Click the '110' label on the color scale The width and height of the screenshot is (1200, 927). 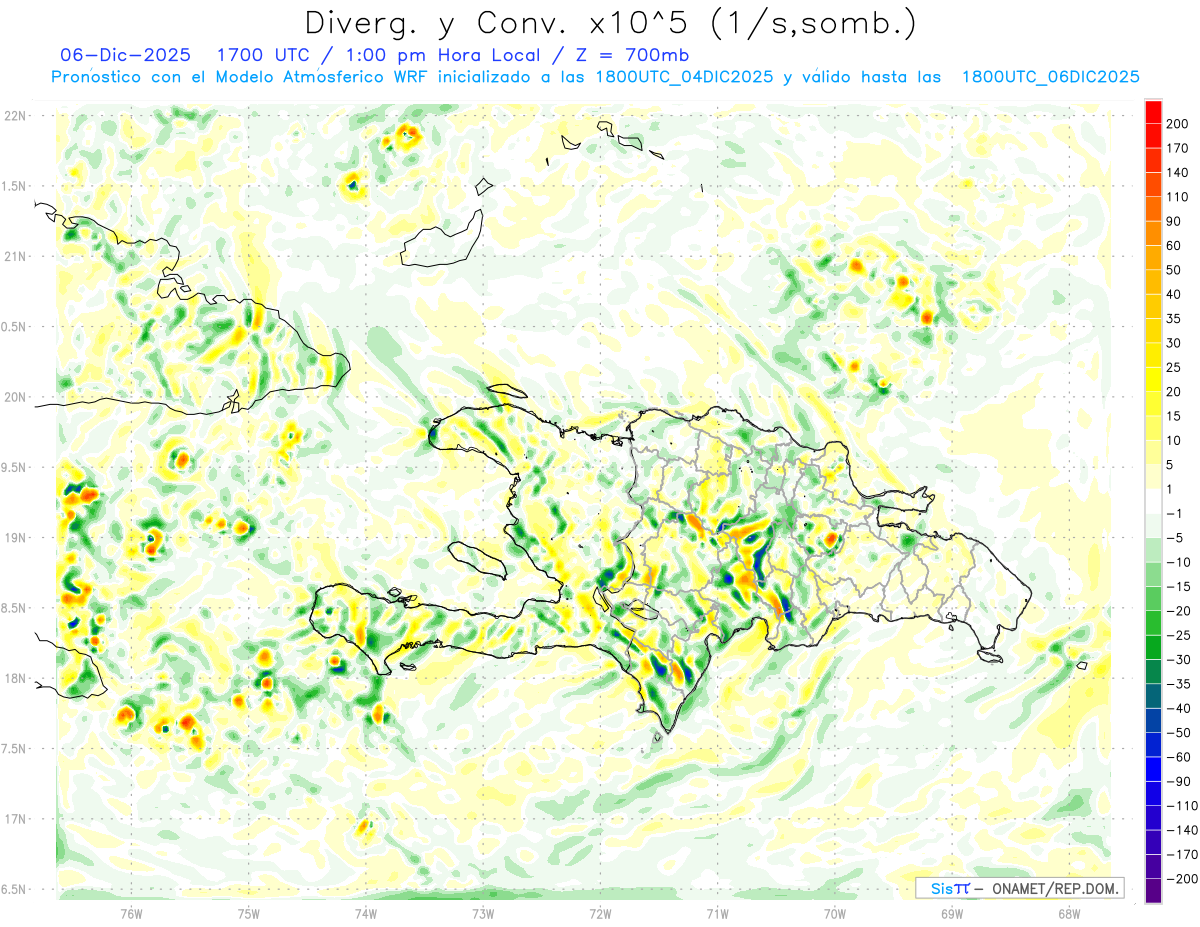[x=1178, y=197]
